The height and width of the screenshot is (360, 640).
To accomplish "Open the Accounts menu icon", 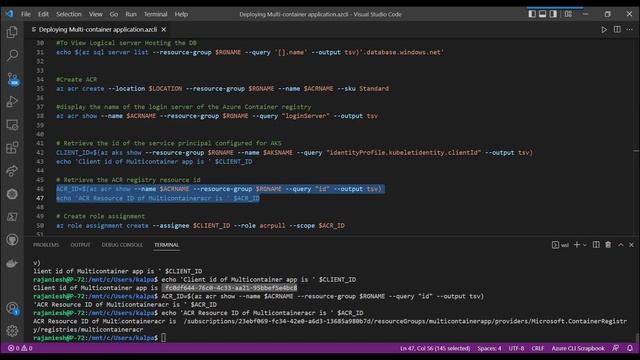I will point(12,308).
